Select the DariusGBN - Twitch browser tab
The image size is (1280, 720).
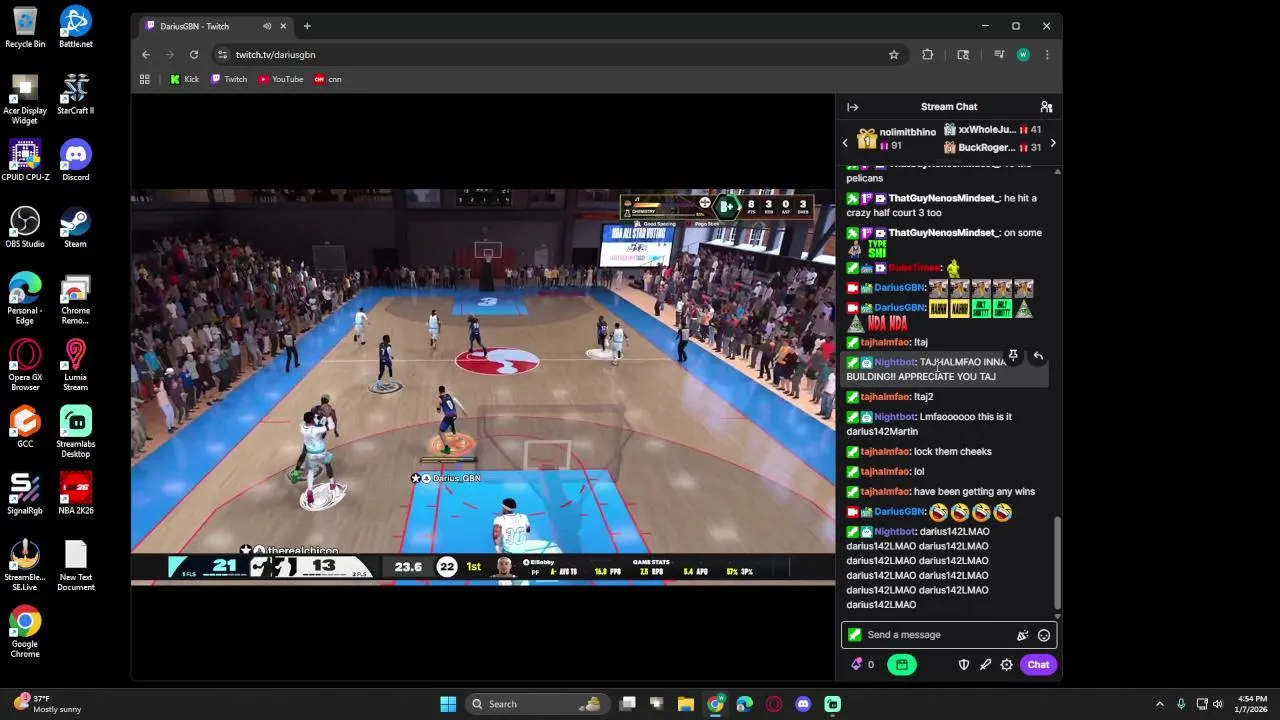pyautogui.click(x=213, y=26)
